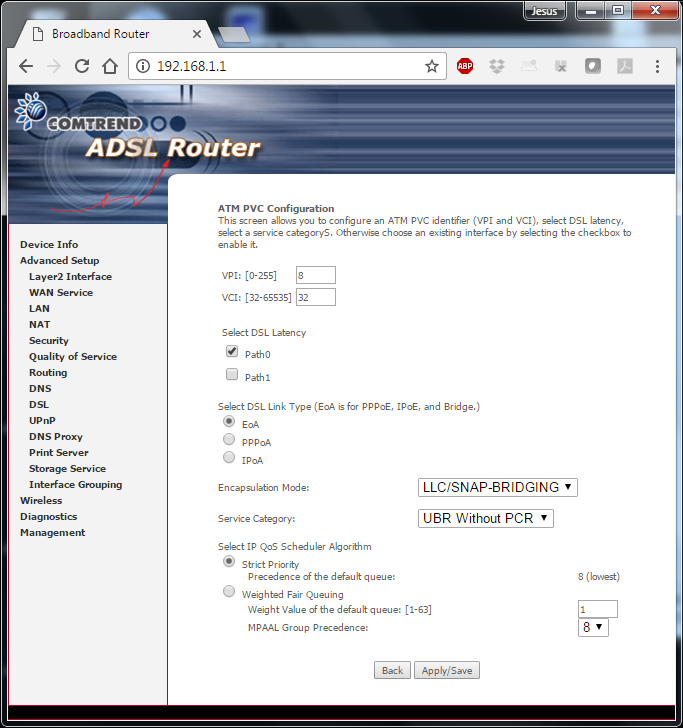
Task: Select the PPPoA link type
Action: [229, 440]
